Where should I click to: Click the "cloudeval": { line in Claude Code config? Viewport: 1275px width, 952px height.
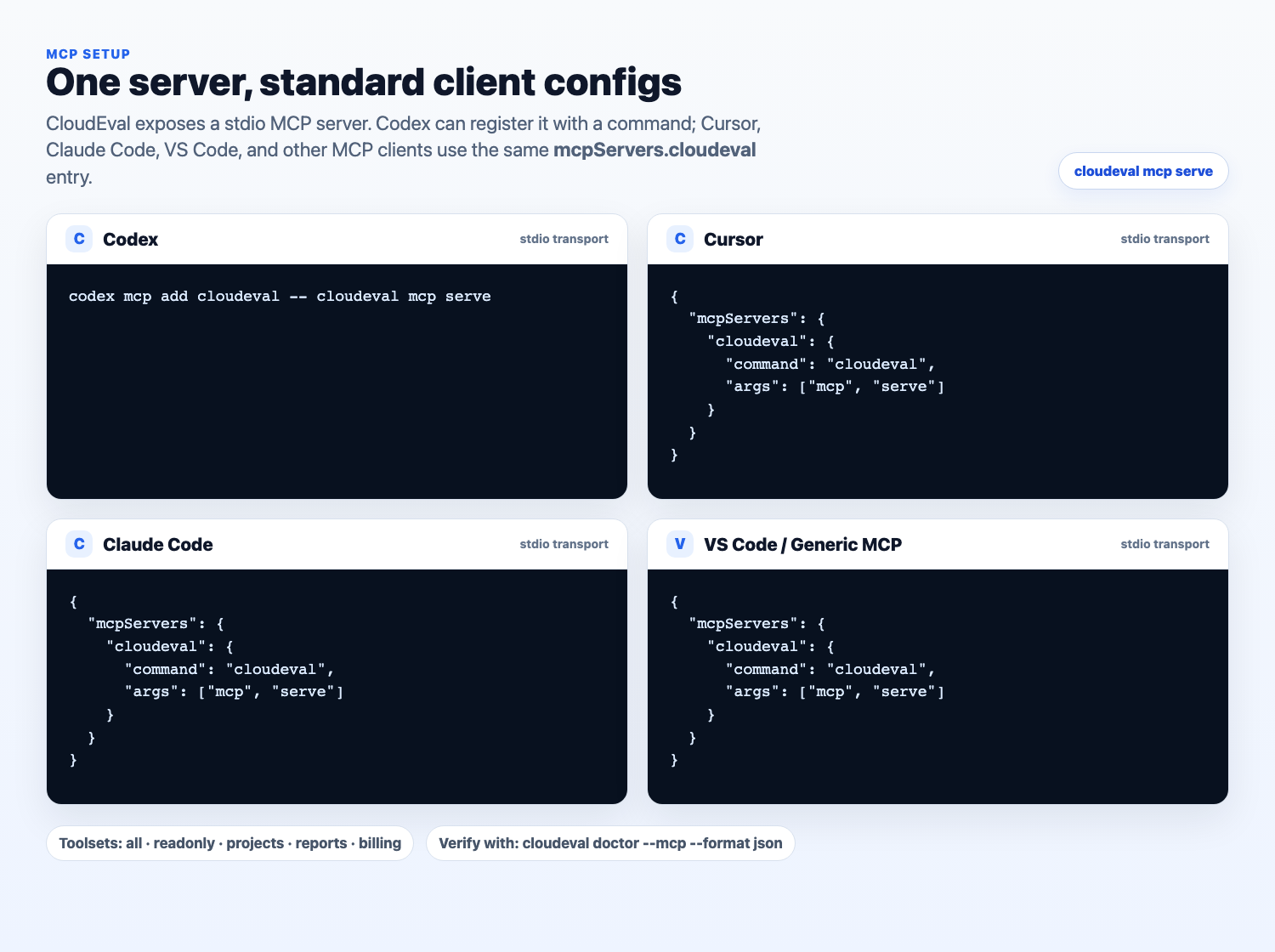170,647
